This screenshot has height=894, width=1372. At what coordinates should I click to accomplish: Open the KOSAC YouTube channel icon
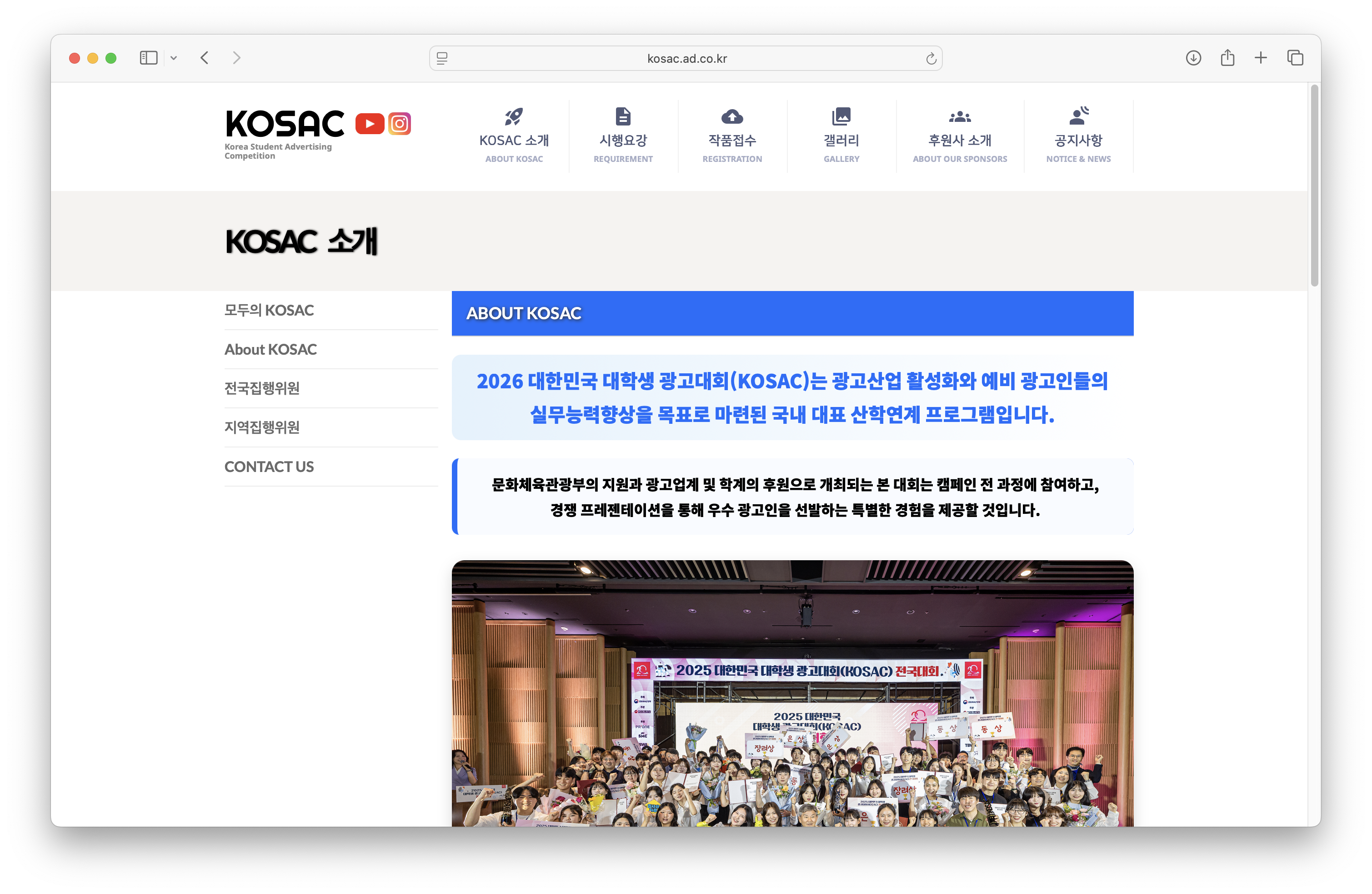pos(370,123)
